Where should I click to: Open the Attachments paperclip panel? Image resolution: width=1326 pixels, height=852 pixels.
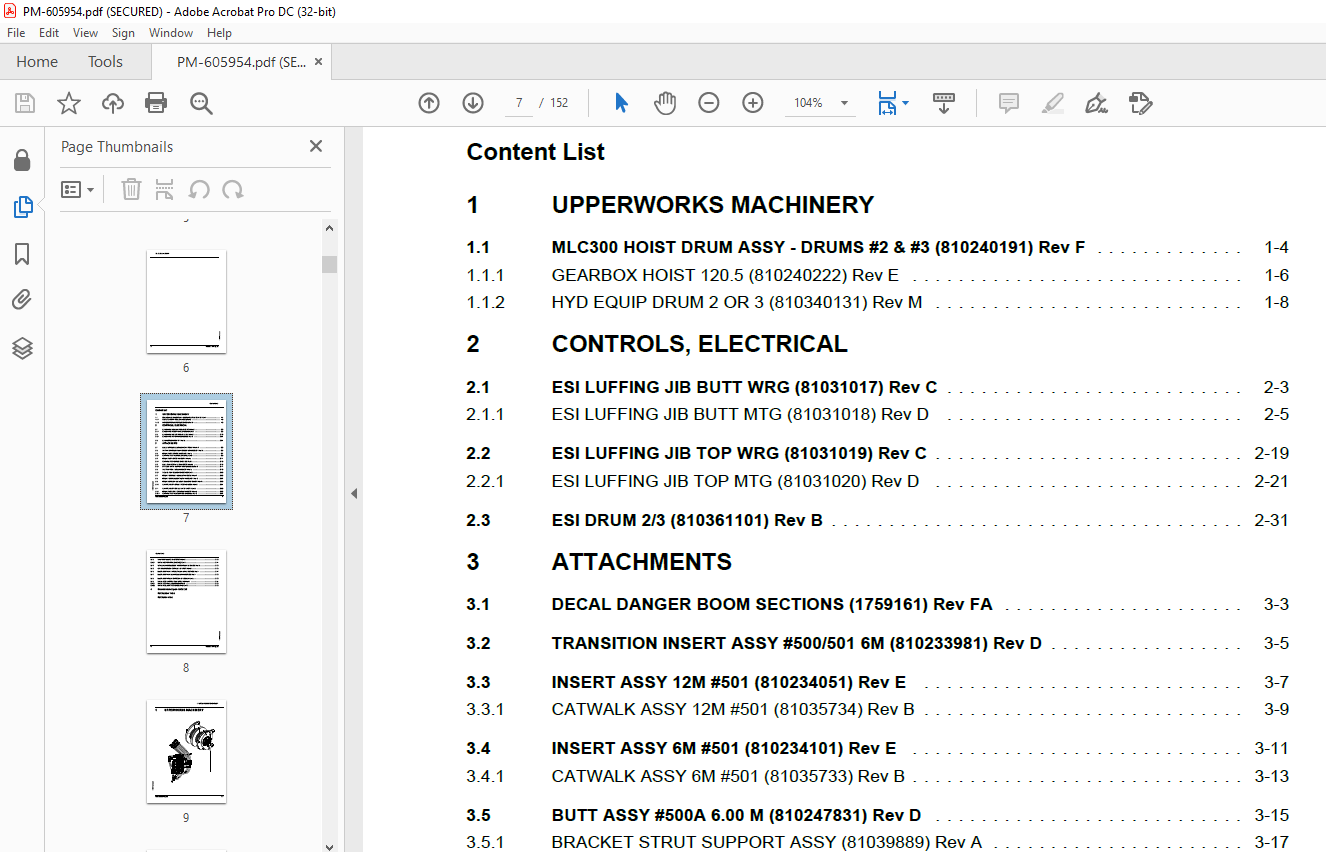click(22, 300)
